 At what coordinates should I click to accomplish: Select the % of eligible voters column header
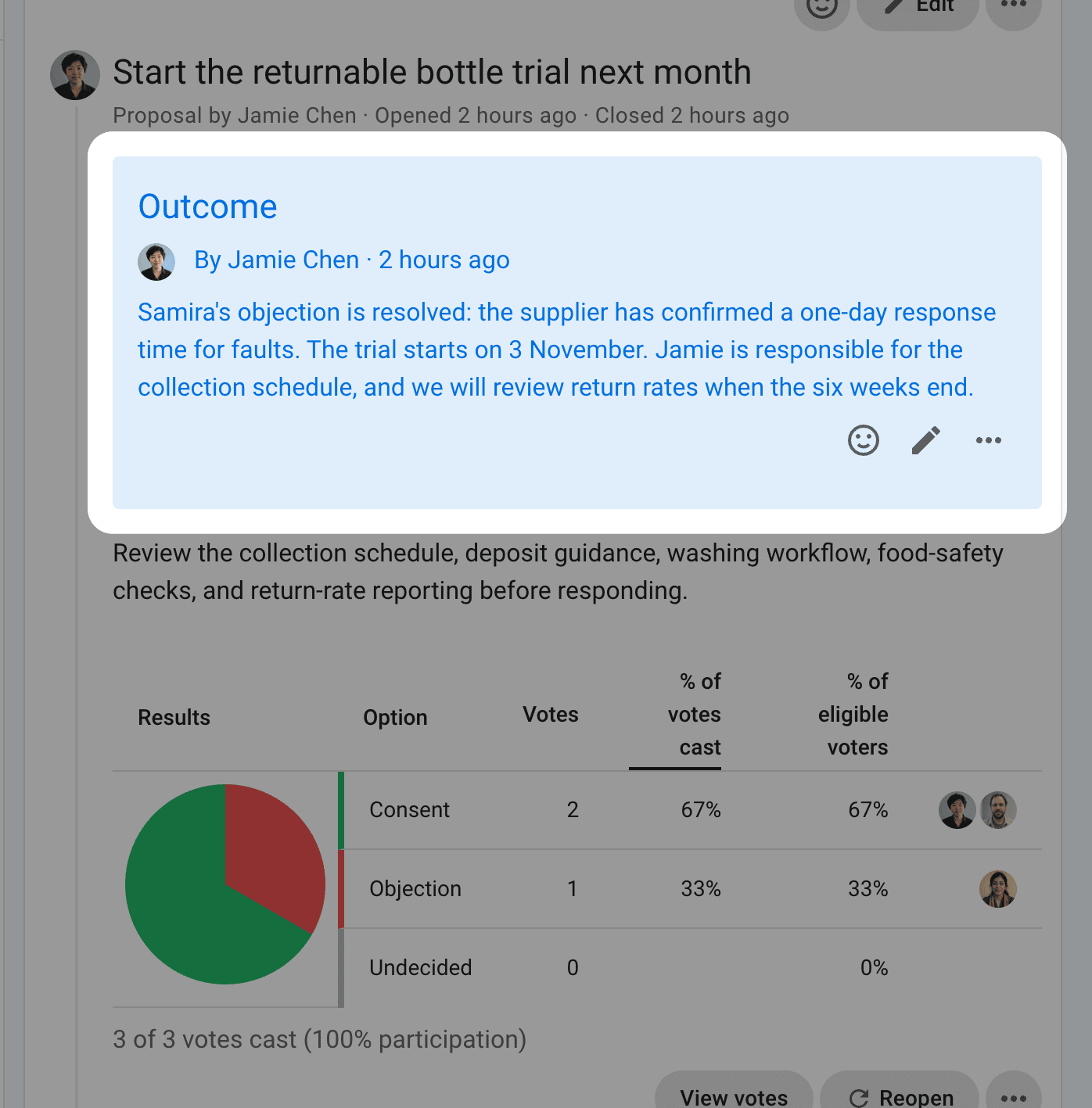853,715
